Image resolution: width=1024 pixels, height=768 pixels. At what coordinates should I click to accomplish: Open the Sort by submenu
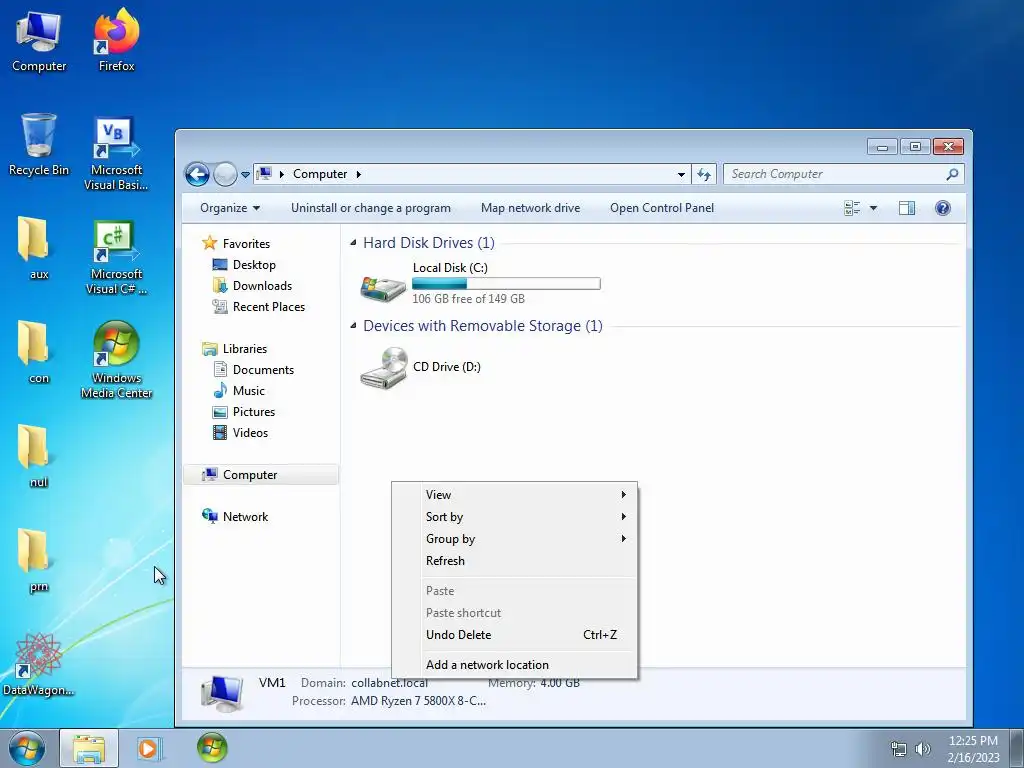point(514,517)
